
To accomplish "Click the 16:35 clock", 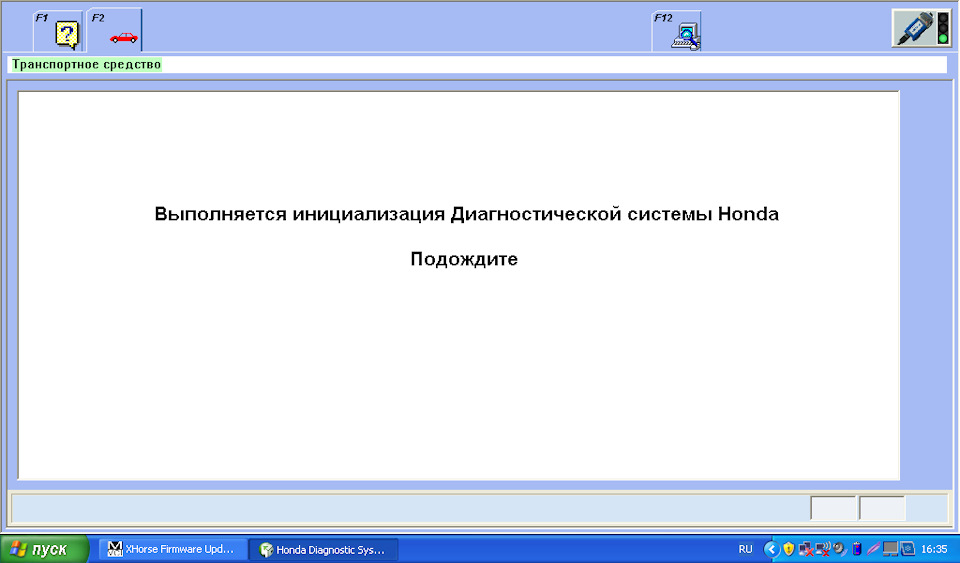I will (x=934, y=549).
